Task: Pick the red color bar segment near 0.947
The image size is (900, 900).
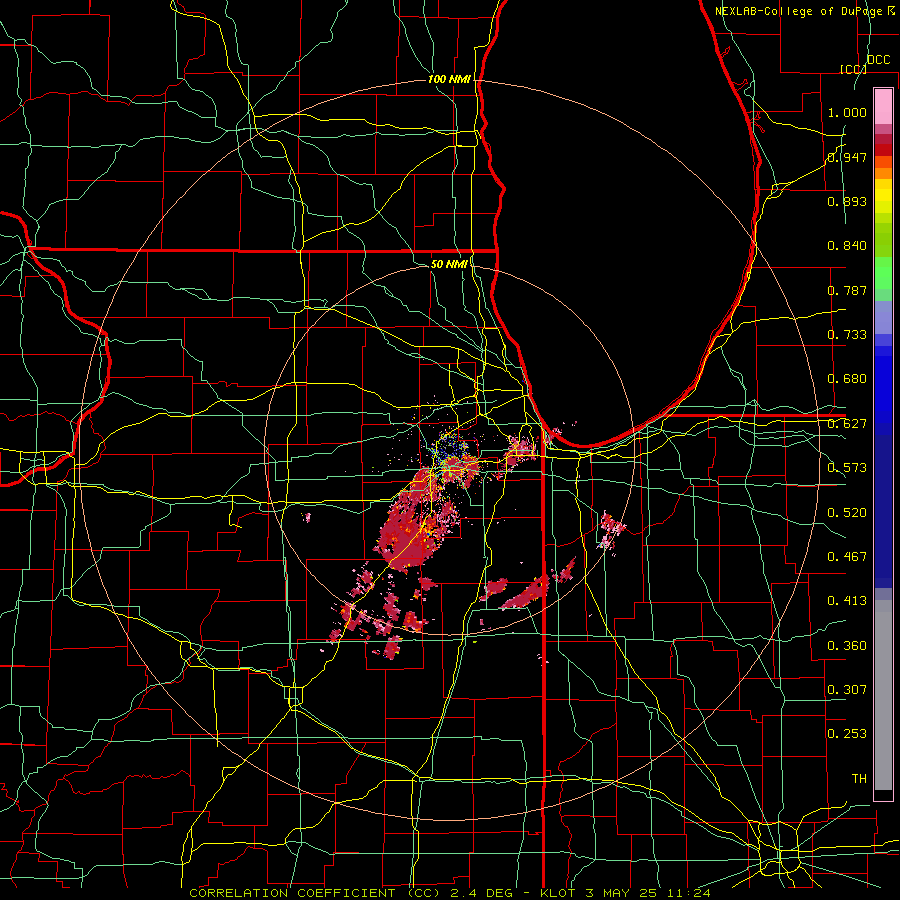Action: (883, 150)
